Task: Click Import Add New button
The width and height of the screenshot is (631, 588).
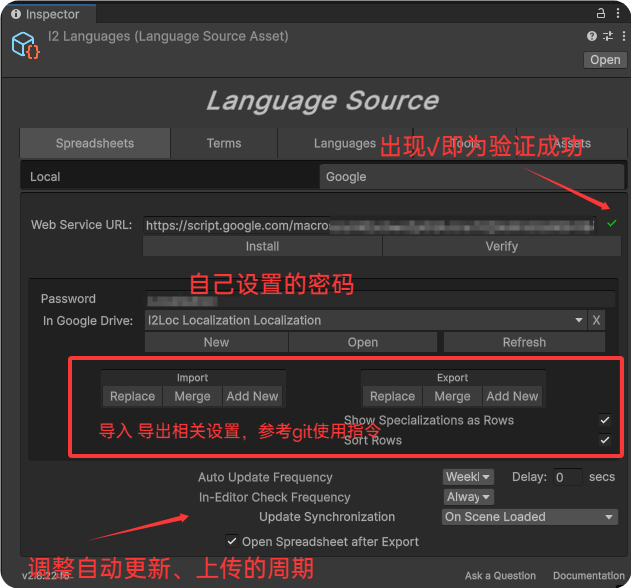Action: coord(252,396)
